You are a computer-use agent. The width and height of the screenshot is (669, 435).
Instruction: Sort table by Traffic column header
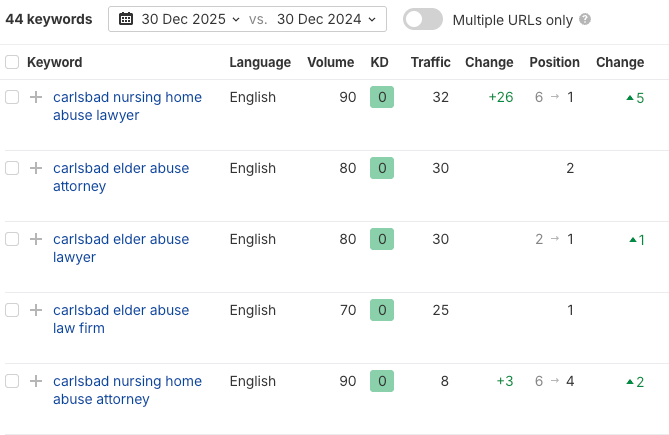(430, 62)
